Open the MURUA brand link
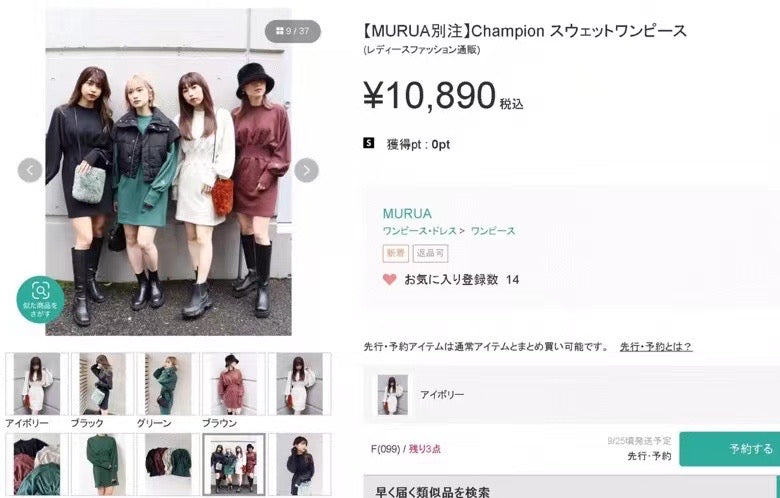 pos(407,213)
